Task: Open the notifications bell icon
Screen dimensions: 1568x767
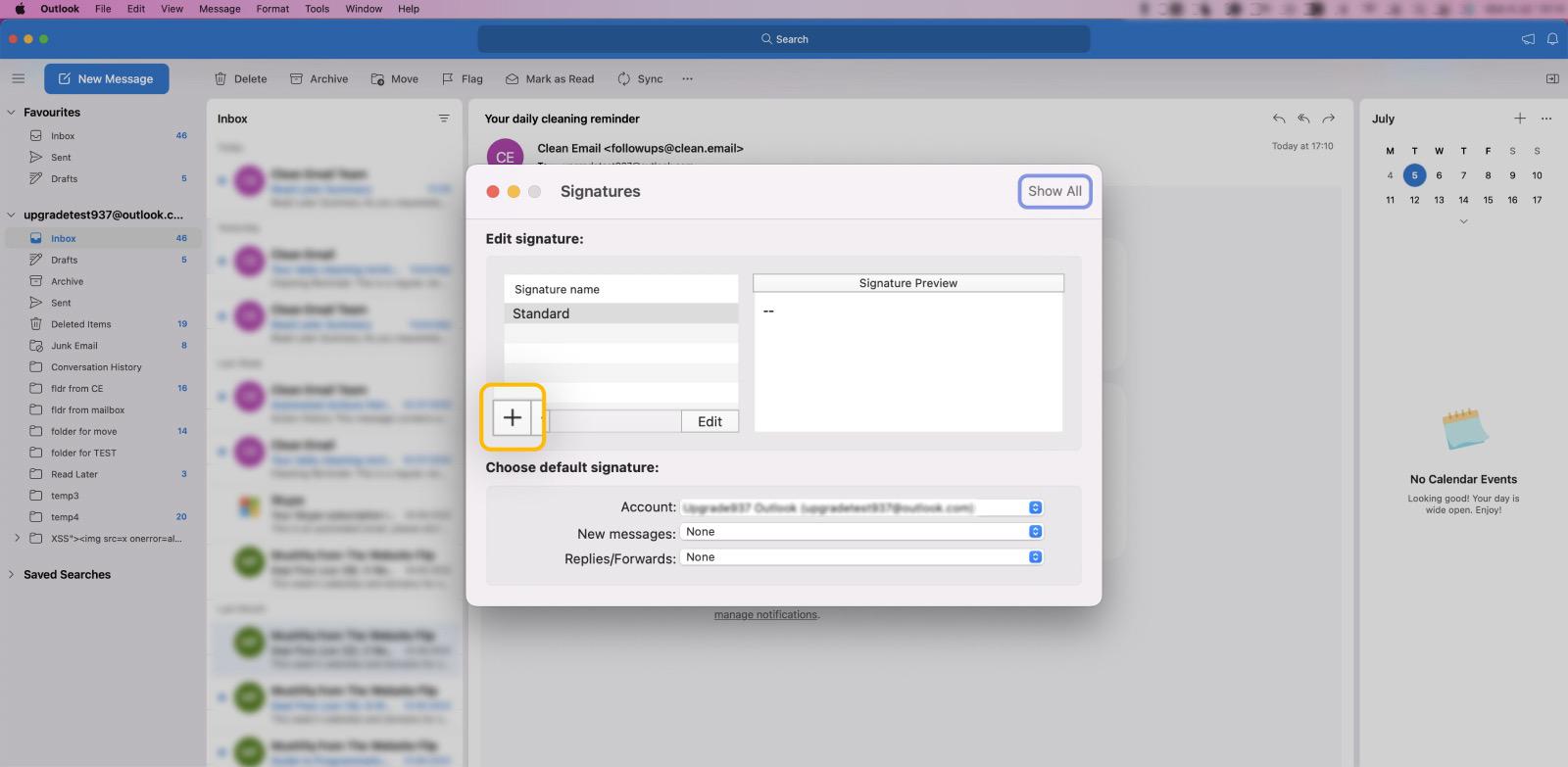Action: coord(1552,39)
